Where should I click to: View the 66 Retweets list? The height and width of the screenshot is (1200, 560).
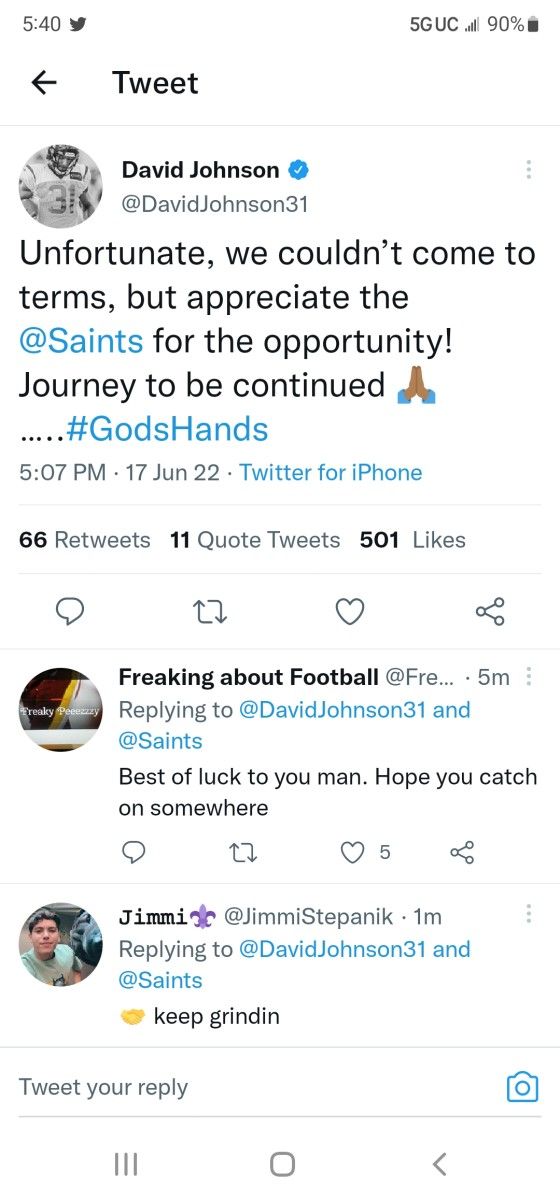tap(85, 540)
